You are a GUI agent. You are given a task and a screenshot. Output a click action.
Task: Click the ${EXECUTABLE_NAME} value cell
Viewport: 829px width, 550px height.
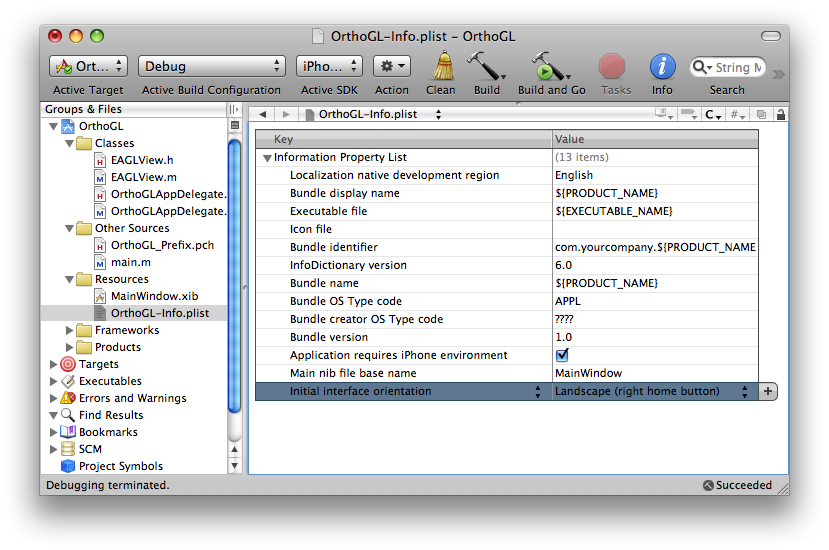[x=655, y=211]
